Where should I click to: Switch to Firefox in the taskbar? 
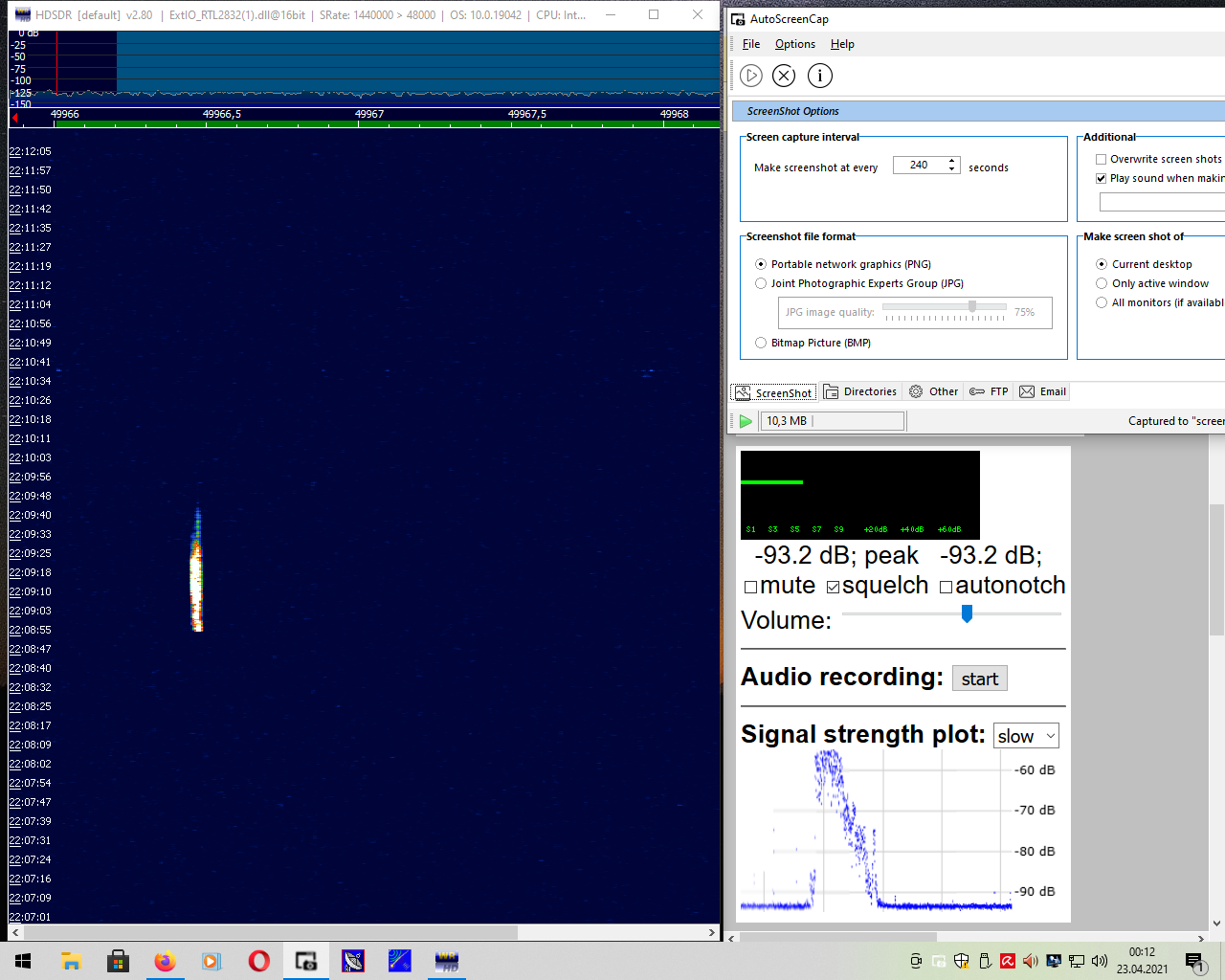pyautogui.click(x=165, y=961)
